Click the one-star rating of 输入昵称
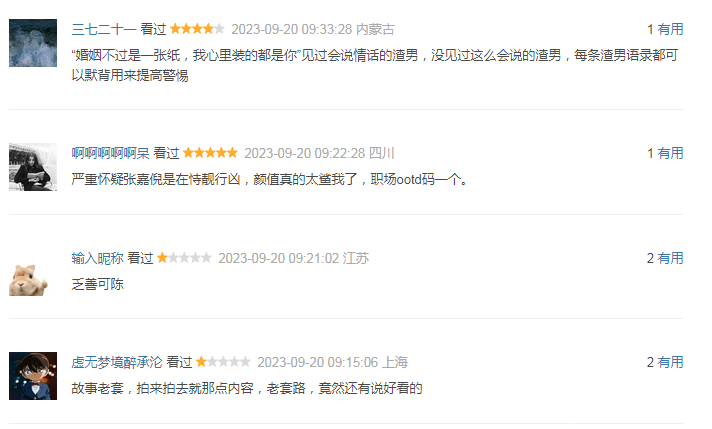Screen dimensions: 712x429 click(x=184, y=258)
